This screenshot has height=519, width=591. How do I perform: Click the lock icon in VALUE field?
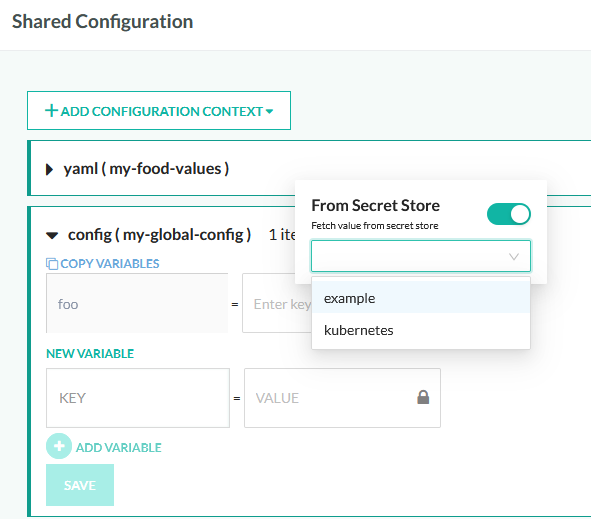[x=423, y=397]
